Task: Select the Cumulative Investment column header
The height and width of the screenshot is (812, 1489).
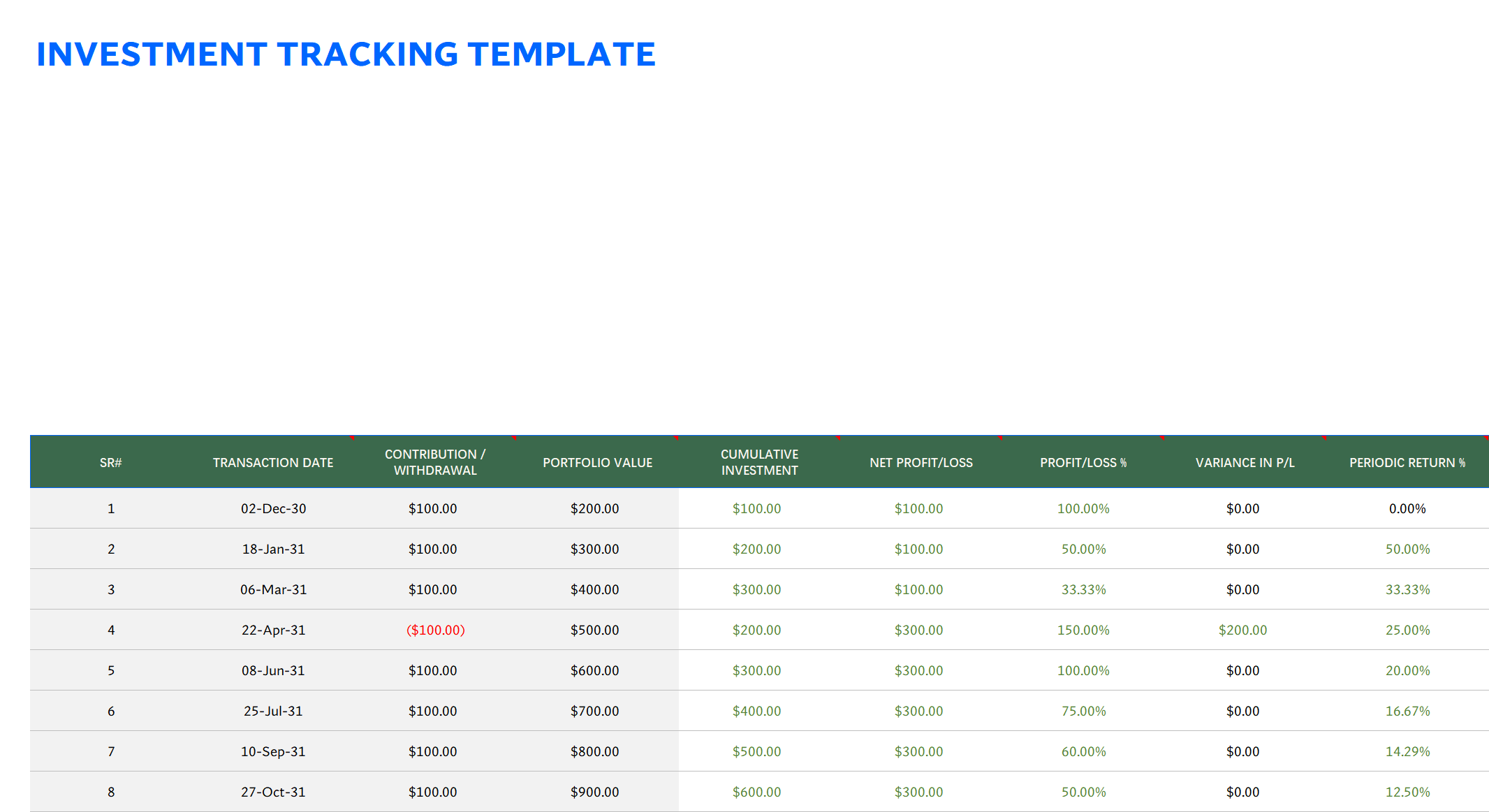Action: [x=759, y=462]
